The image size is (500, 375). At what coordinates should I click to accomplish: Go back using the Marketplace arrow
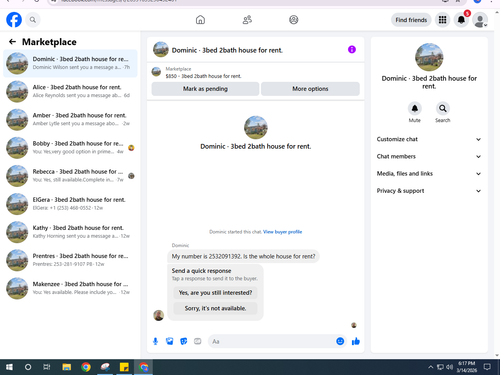coord(12,42)
